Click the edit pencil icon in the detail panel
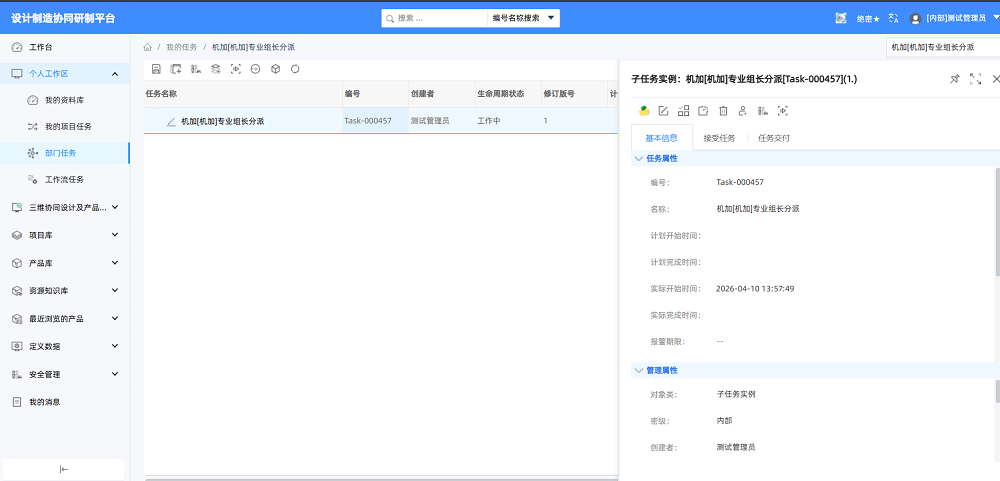1000x481 pixels. pyautogui.click(x=663, y=111)
